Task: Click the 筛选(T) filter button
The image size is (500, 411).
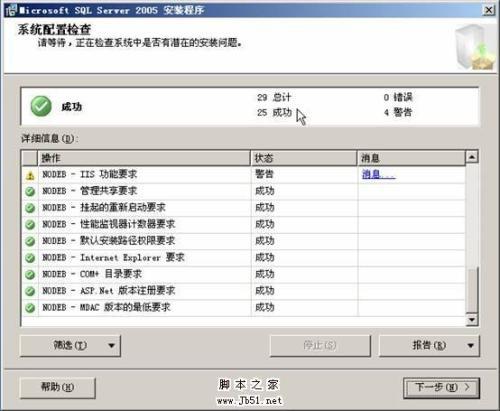Action: 70,346
